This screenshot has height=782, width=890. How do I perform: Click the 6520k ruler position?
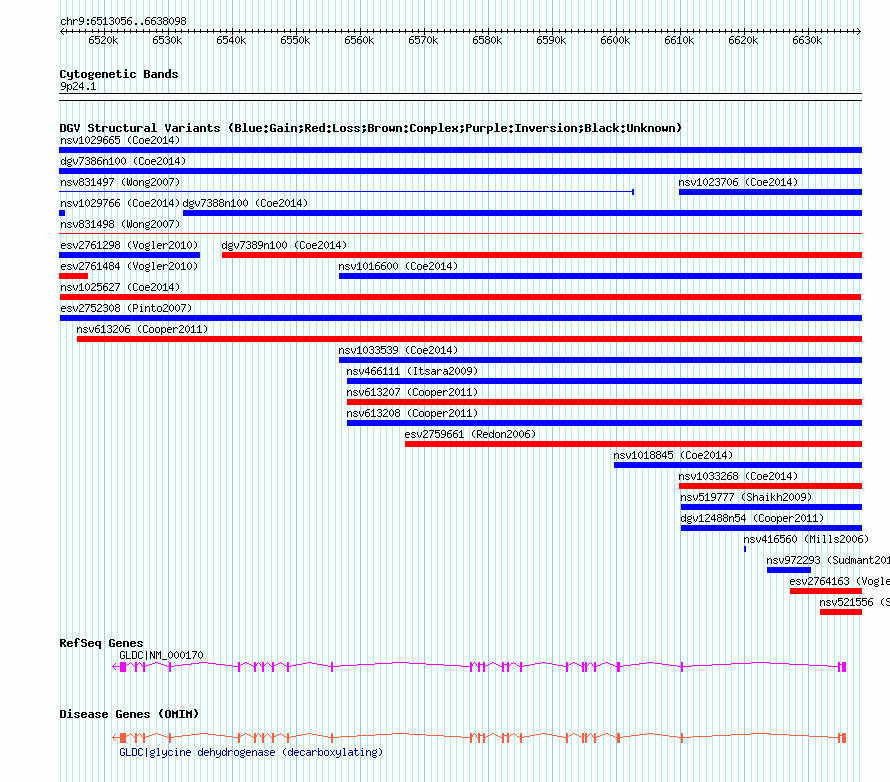point(103,40)
